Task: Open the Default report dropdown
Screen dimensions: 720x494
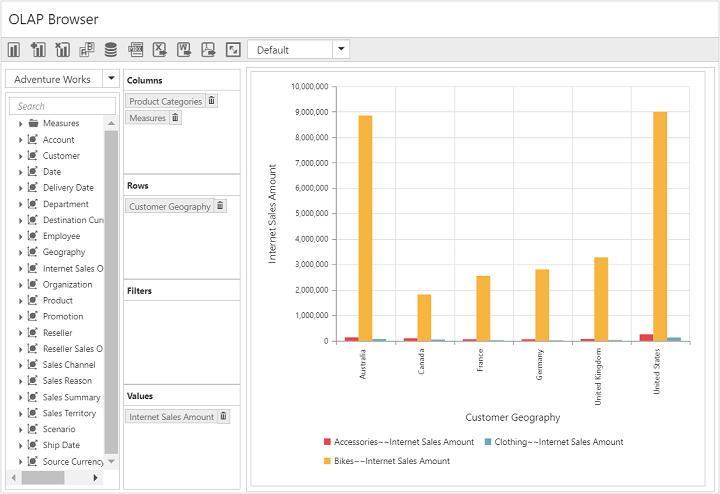Action: pyautogui.click(x=341, y=50)
